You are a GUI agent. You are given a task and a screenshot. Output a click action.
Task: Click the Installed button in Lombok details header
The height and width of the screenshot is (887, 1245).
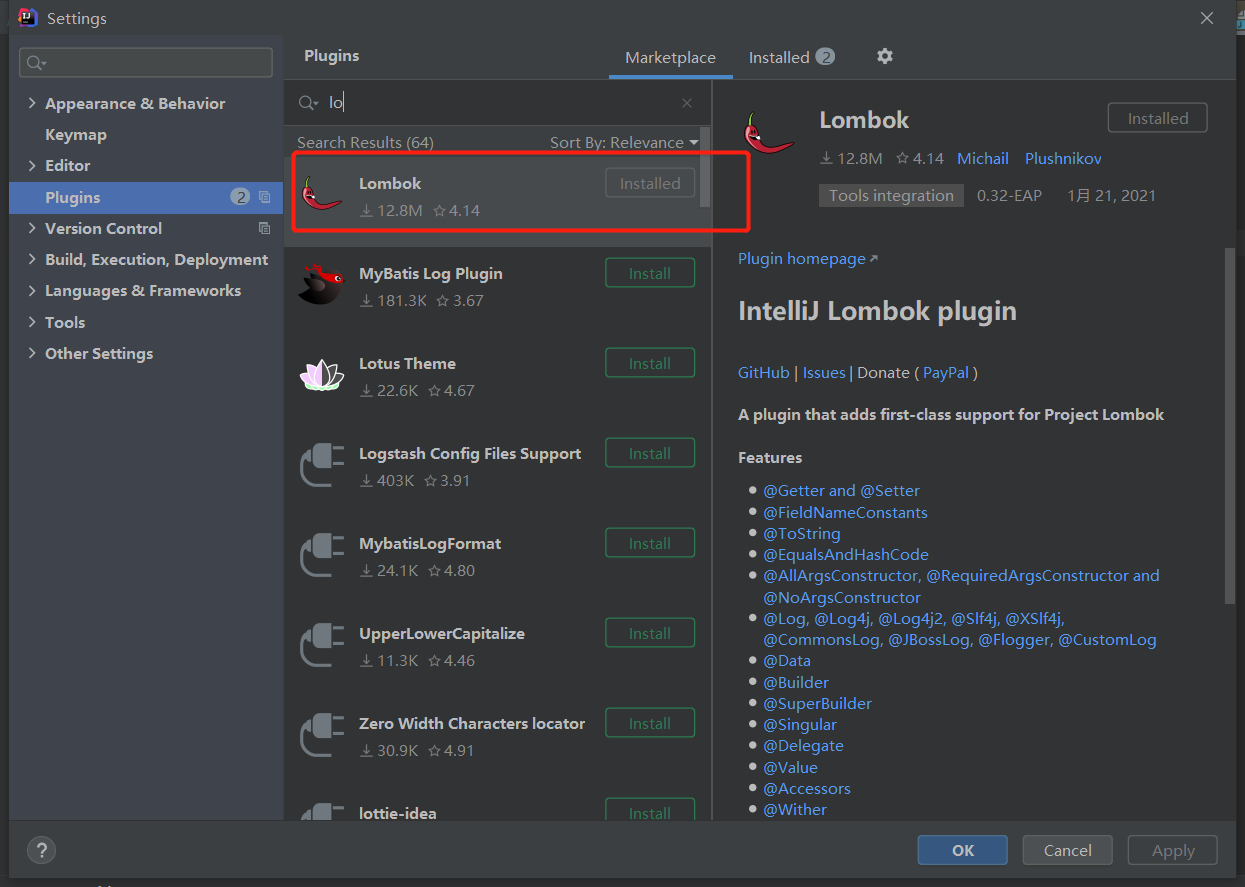(x=1158, y=118)
